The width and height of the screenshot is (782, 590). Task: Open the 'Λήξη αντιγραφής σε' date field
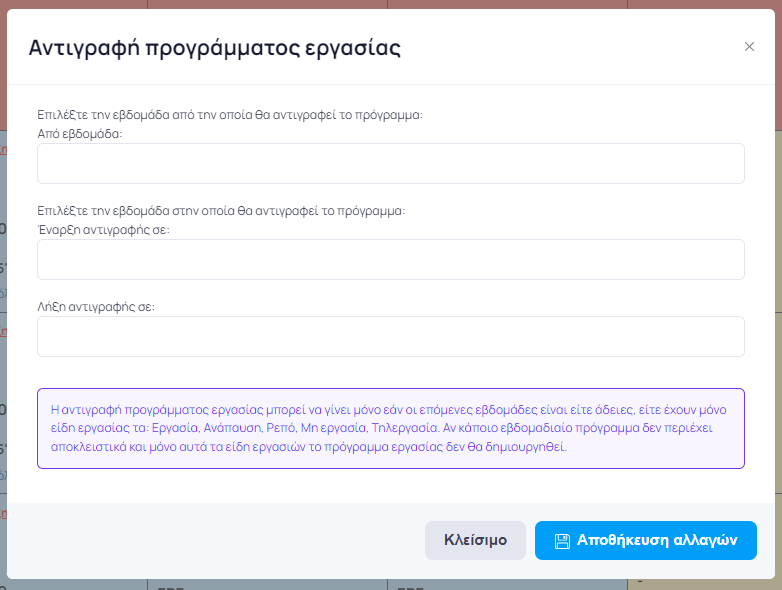tap(390, 336)
